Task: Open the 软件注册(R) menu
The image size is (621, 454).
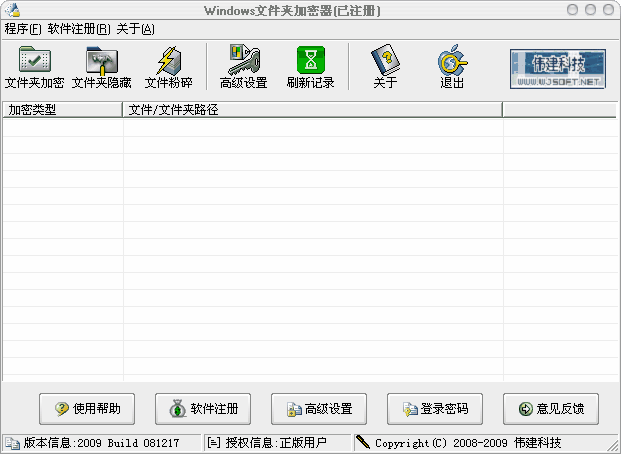Action: (x=77, y=28)
